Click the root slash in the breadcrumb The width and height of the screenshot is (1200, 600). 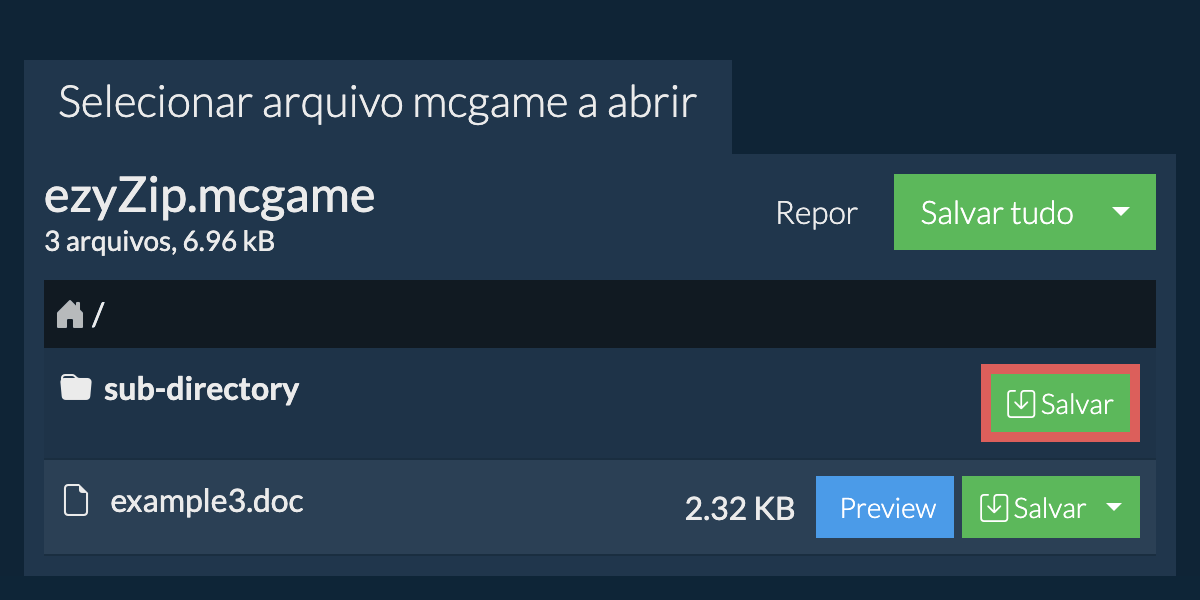[x=98, y=316]
